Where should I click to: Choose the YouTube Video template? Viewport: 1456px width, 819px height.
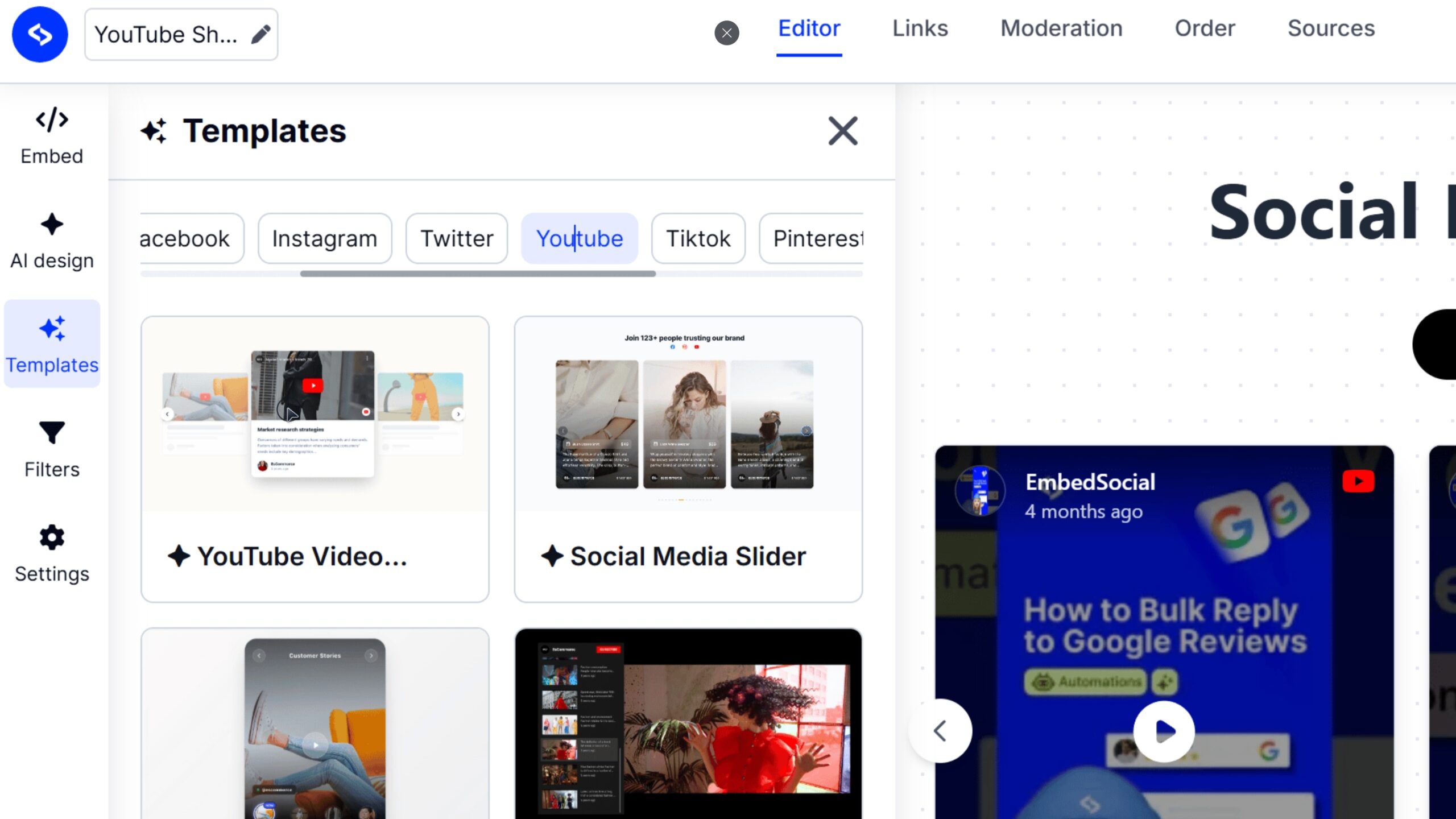pyautogui.click(x=315, y=455)
